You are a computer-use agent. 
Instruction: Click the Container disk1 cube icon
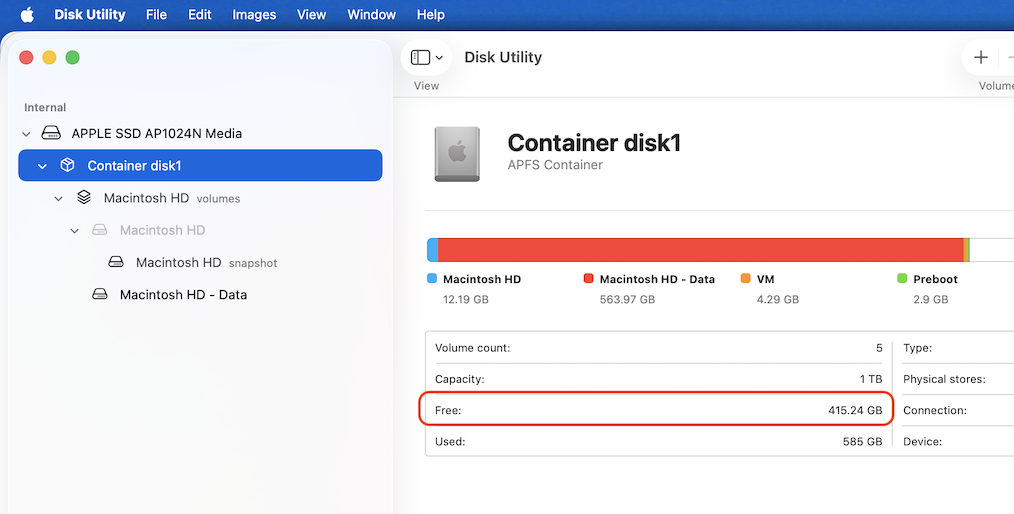pos(67,165)
